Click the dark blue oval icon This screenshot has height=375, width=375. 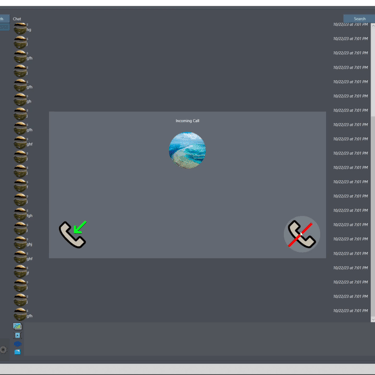pos(17,344)
